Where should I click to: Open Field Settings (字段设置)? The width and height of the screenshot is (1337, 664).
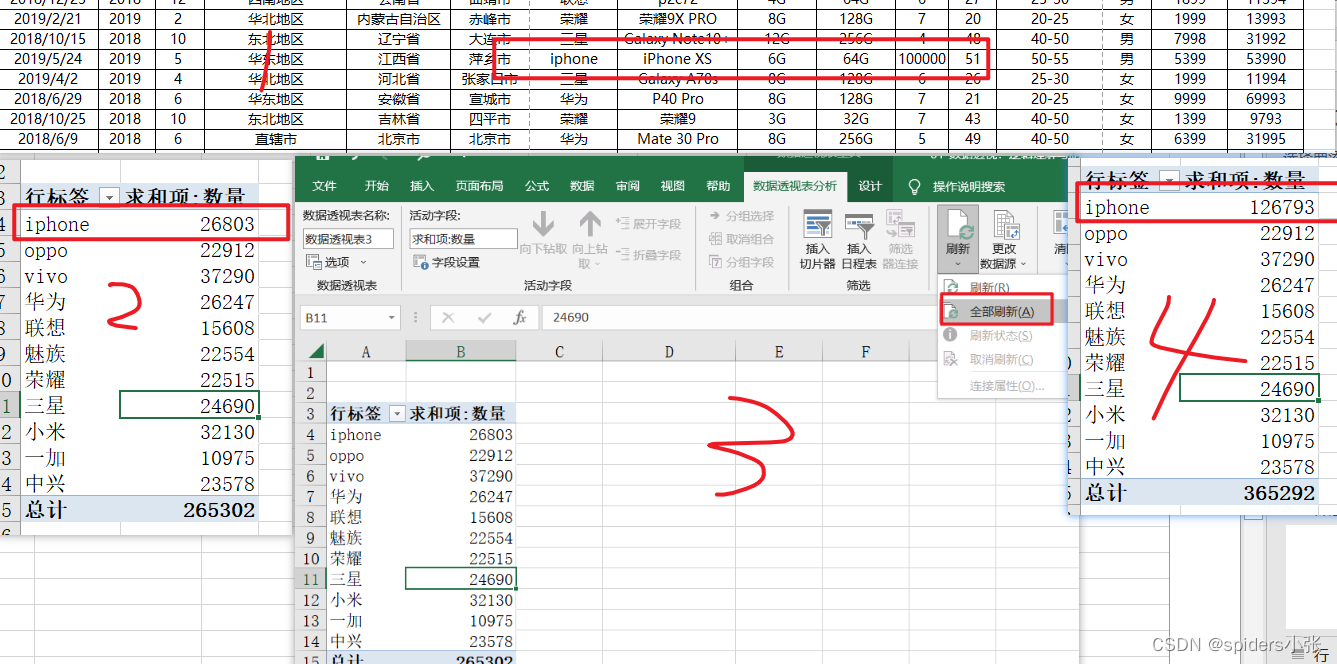[x=446, y=262]
